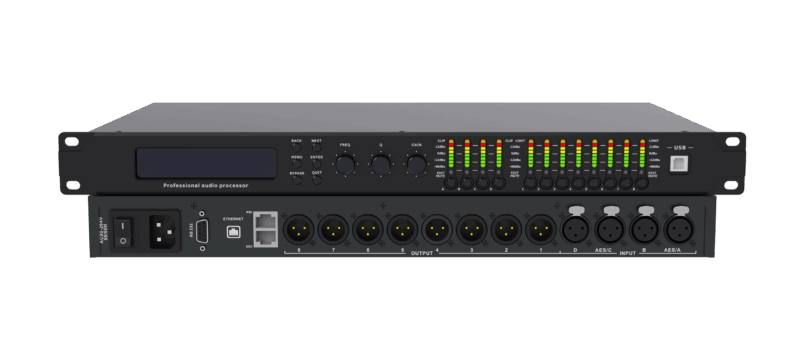The width and height of the screenshot is (800, 364).
Task: Click the Professional audio processor label
Action: 206,186
